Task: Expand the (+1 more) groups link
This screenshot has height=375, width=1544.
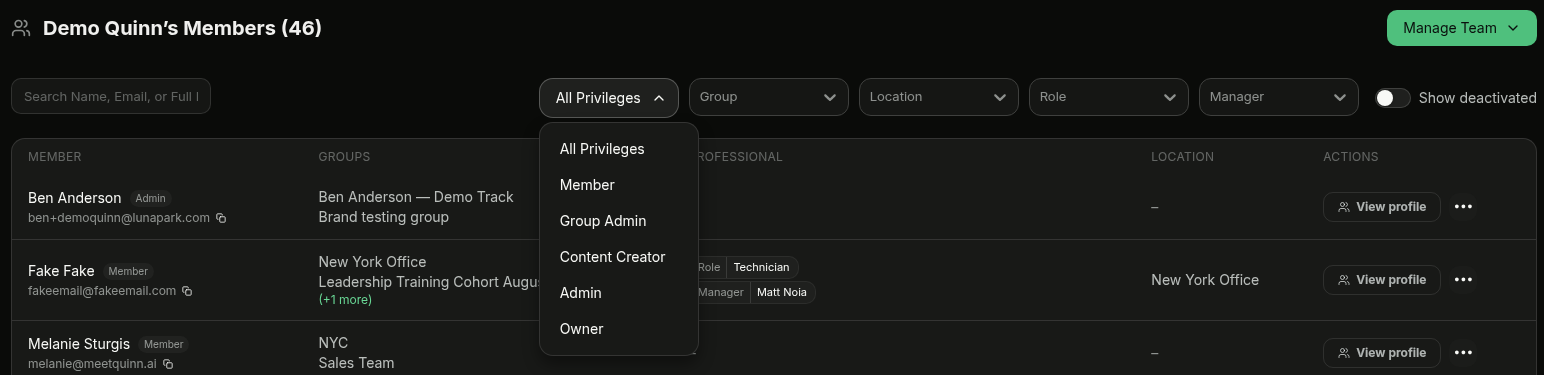Action: pos(345,300)
